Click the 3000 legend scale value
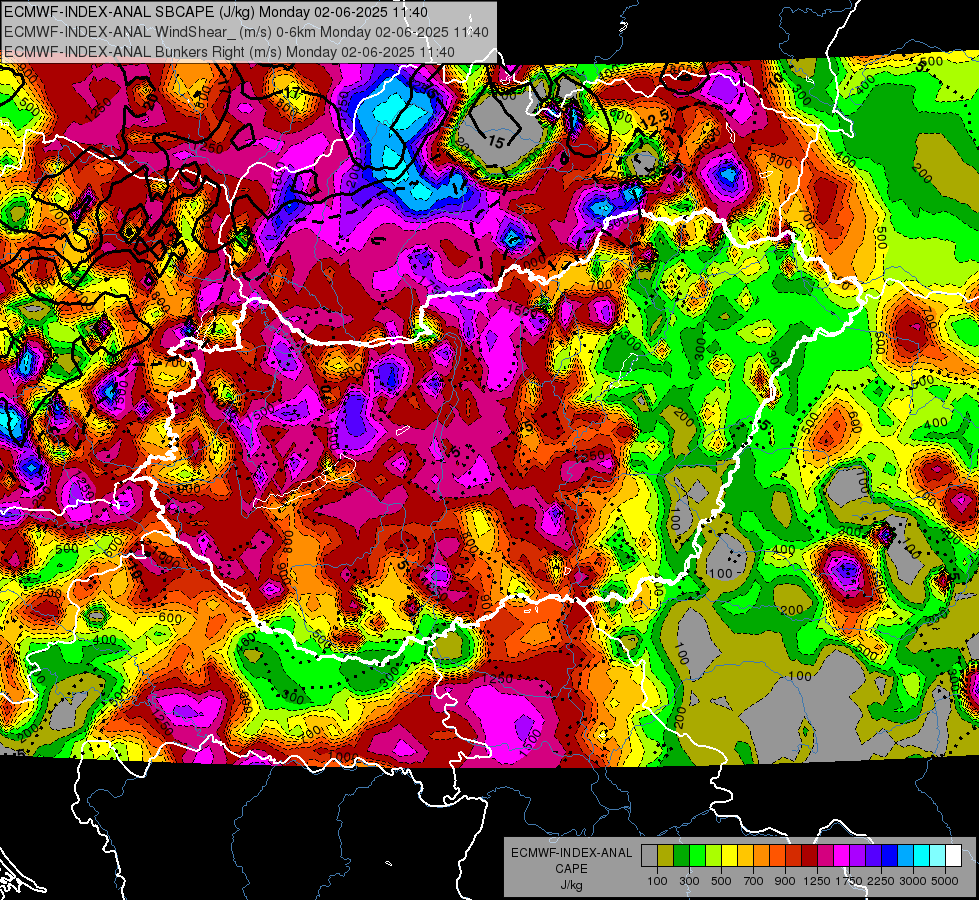The width and height of the screenshot is (979, 900). tap(913, 881)
